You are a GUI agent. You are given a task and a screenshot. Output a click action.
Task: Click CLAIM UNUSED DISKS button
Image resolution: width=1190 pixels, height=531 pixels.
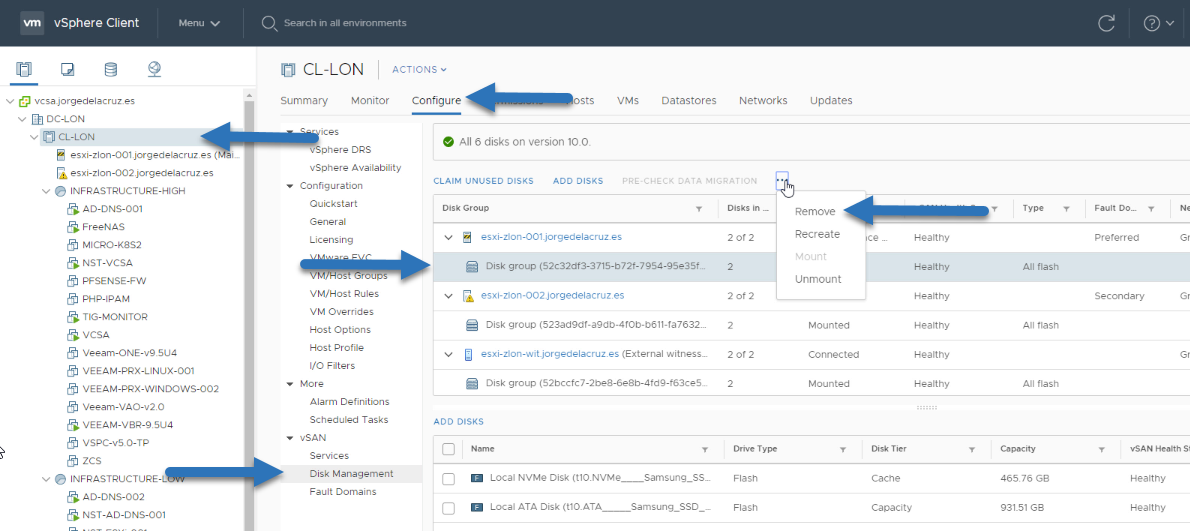click(483, 181)
